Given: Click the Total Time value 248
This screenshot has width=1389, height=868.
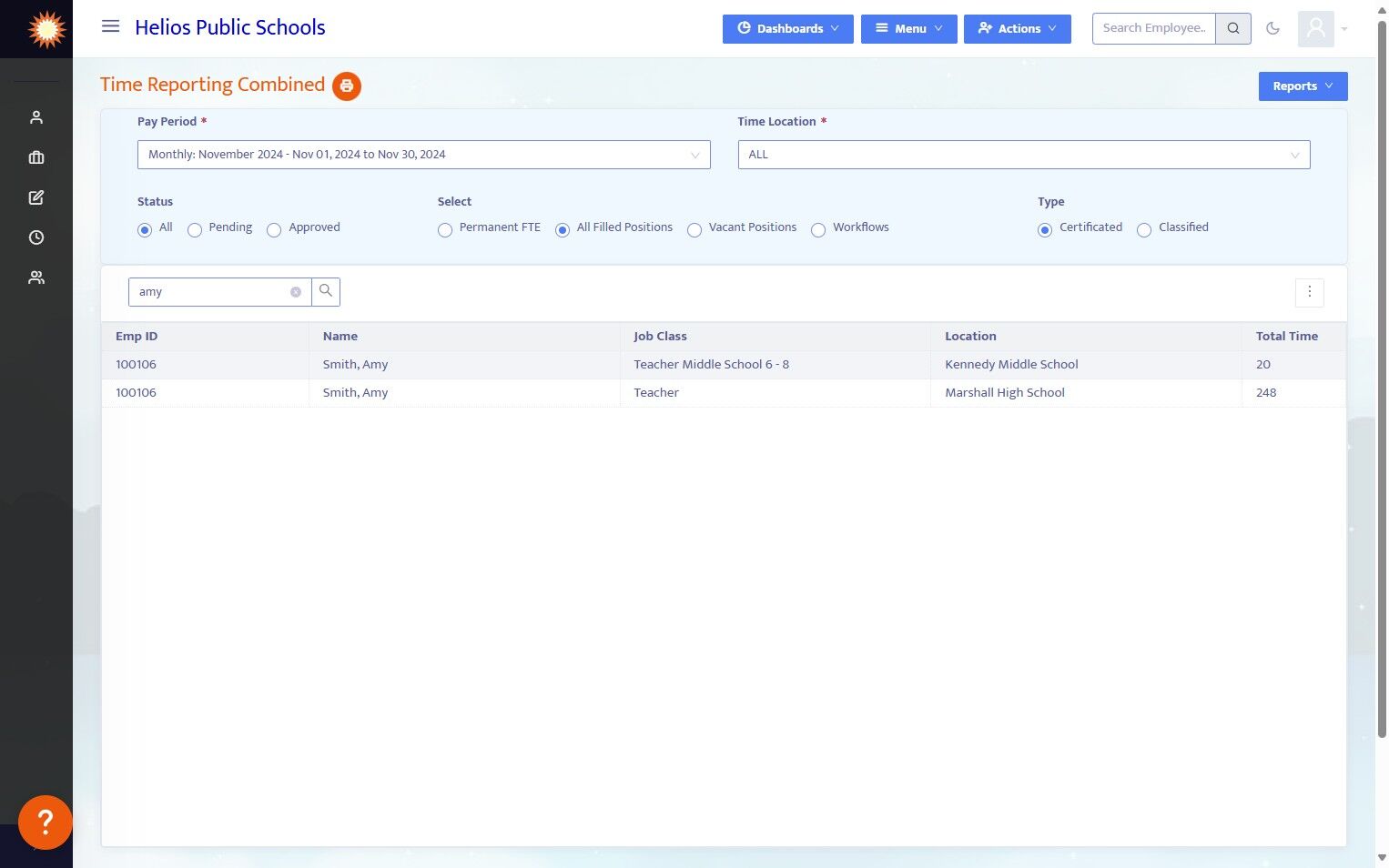Looking at the screenshot, I should coord(1266,393).
